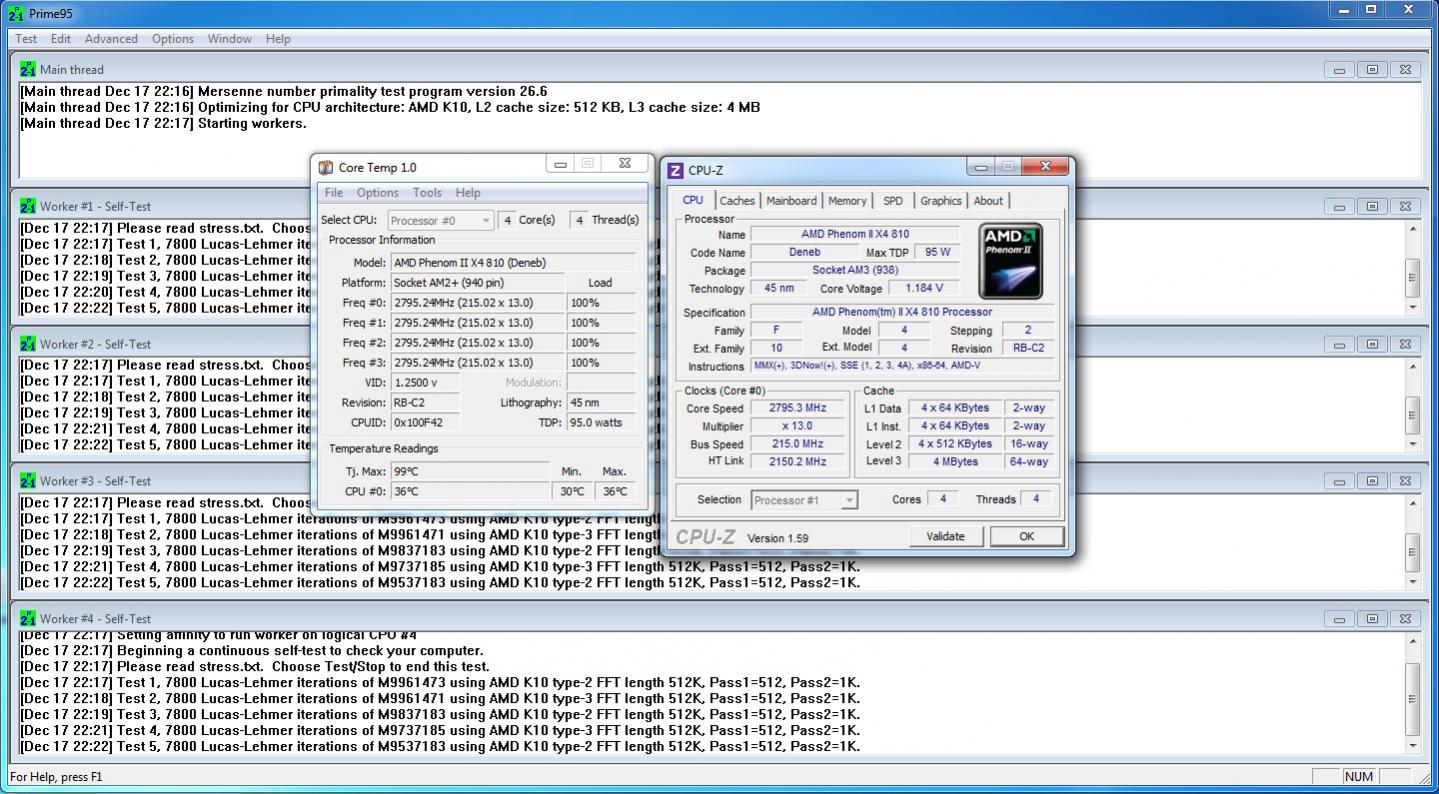This screenshot has width=1439, height=794.
Task: Click the Core Speed 2795.3 MHz value
Action: click(x=798, y=408)
